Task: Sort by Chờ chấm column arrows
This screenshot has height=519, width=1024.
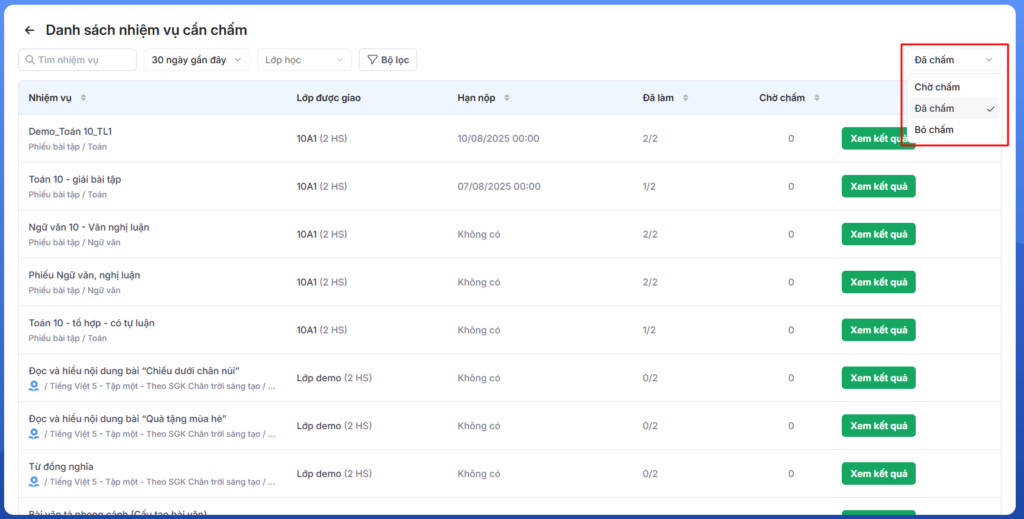Action: pos(816,98)
